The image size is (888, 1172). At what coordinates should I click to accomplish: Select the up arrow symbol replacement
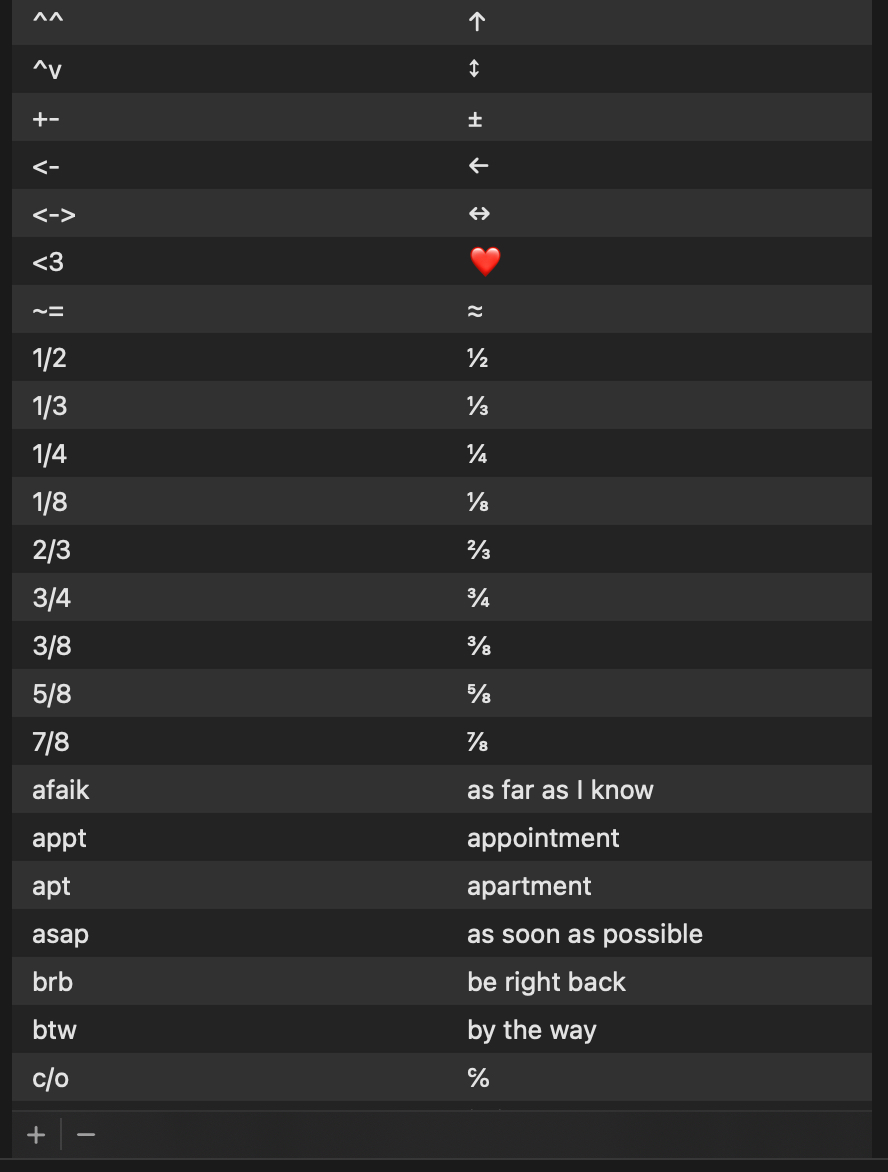click(476, 22)
